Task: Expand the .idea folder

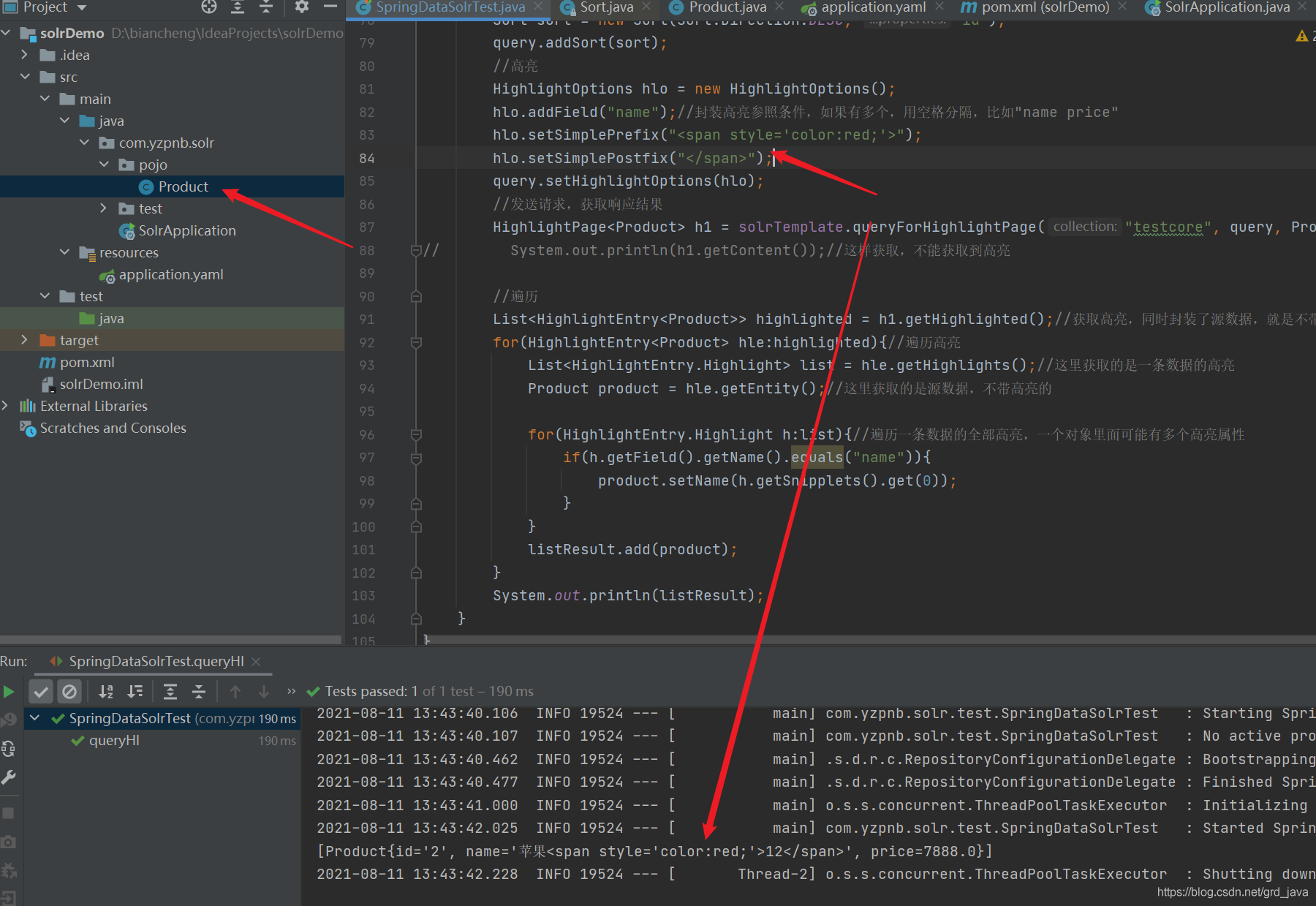Action: pyautogui.click(x=25, y=55)
